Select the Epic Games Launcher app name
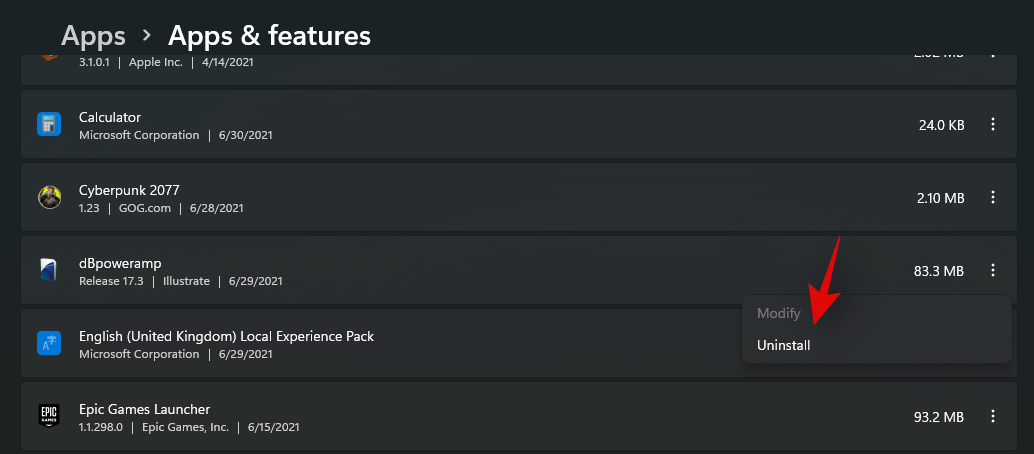 pyautogui.click(x=144, y=409)
